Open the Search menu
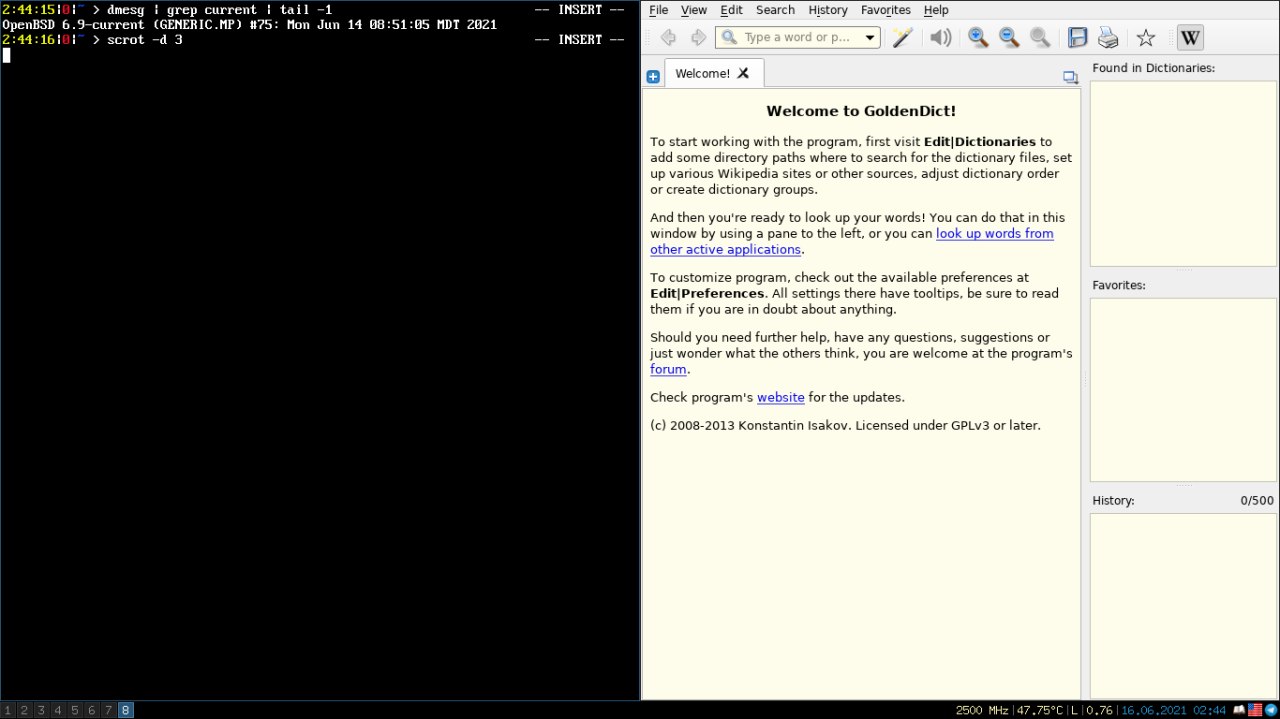The image size is (1280, 719). (x=775, y=10)
